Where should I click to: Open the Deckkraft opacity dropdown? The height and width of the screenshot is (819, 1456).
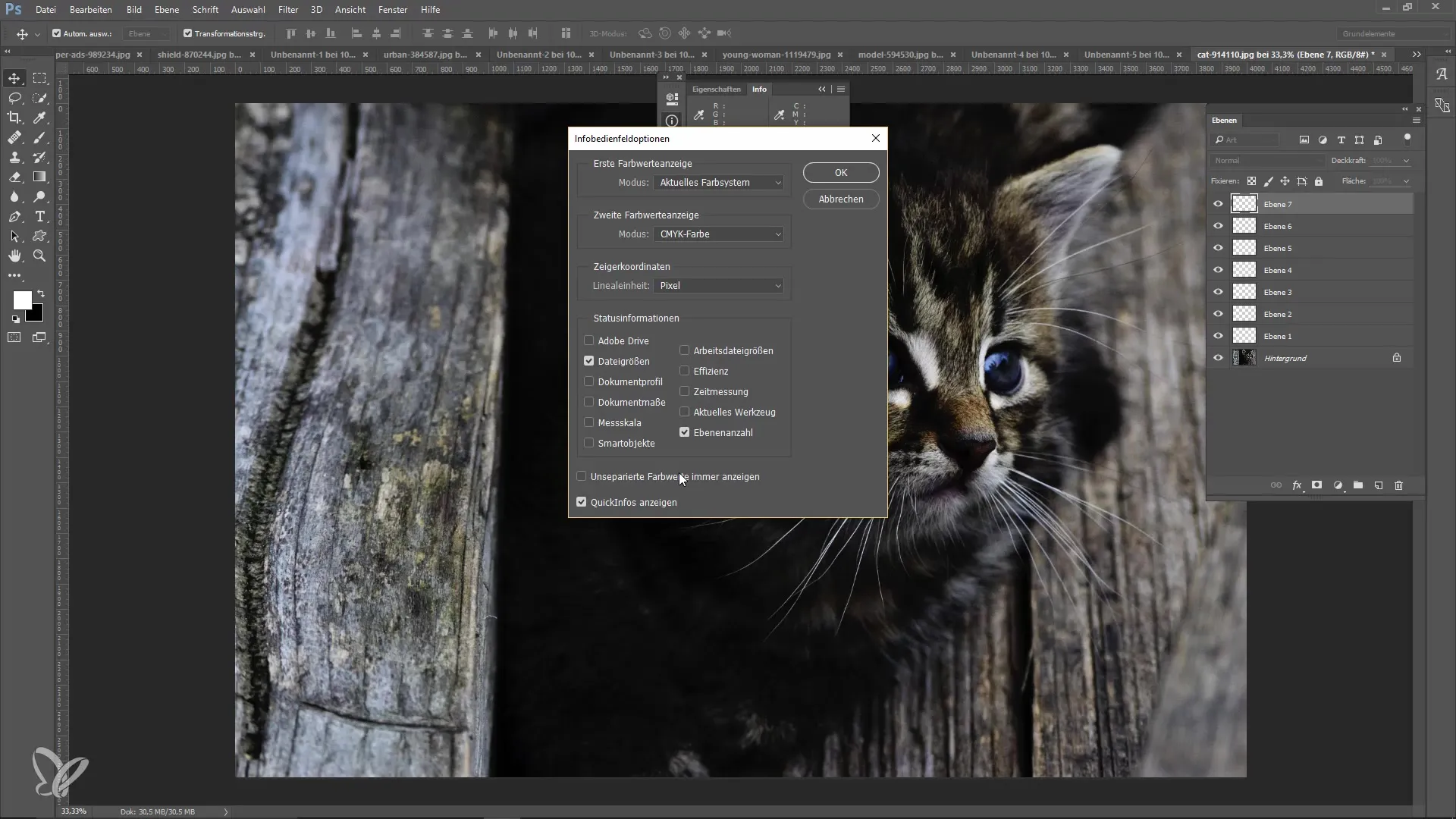coord(1406,161)
